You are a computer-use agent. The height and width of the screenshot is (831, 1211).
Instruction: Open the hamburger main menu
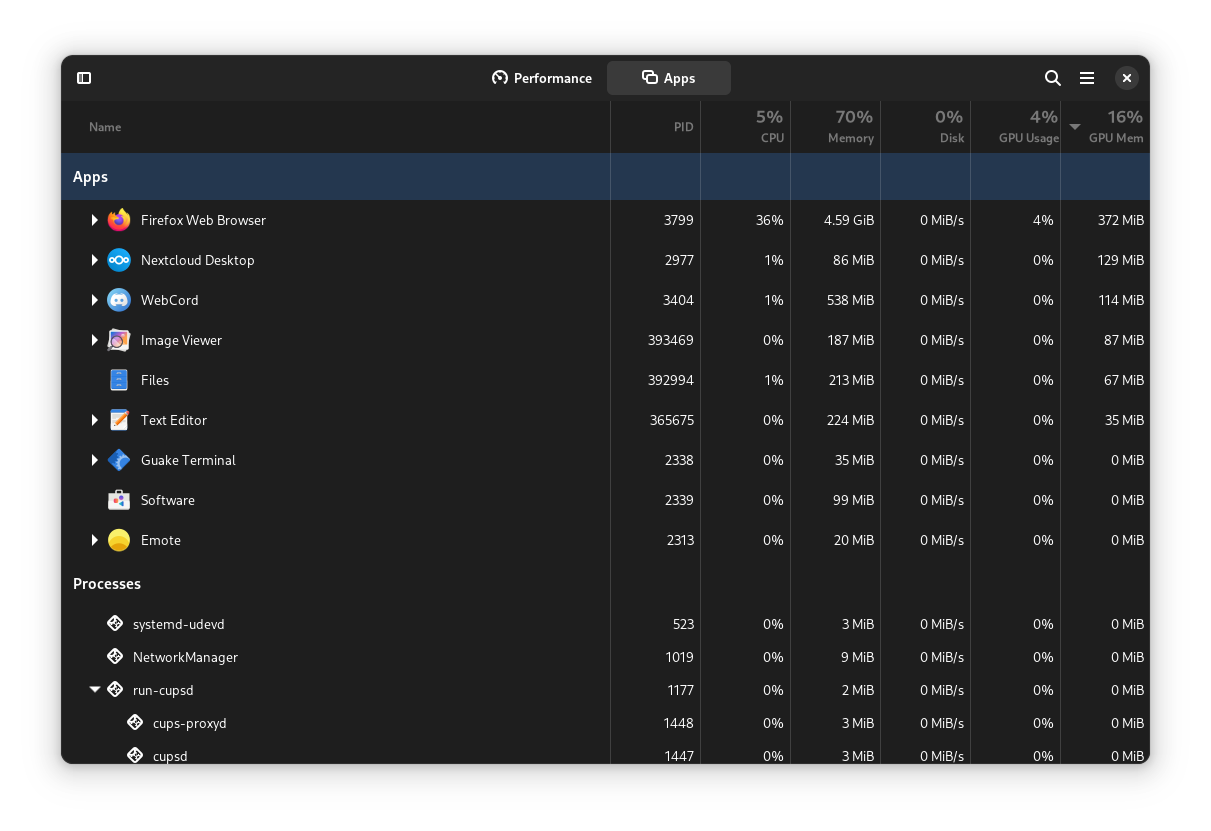tap(1087, 78)
